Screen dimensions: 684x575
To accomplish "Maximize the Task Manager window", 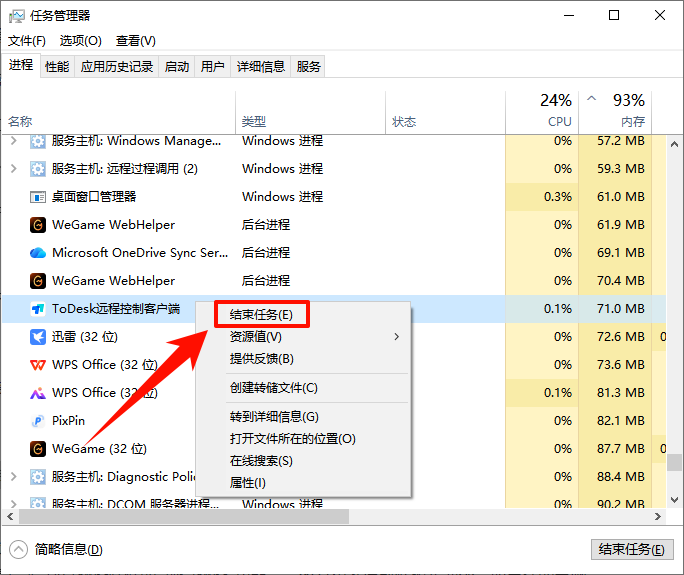I will point(614,16).
